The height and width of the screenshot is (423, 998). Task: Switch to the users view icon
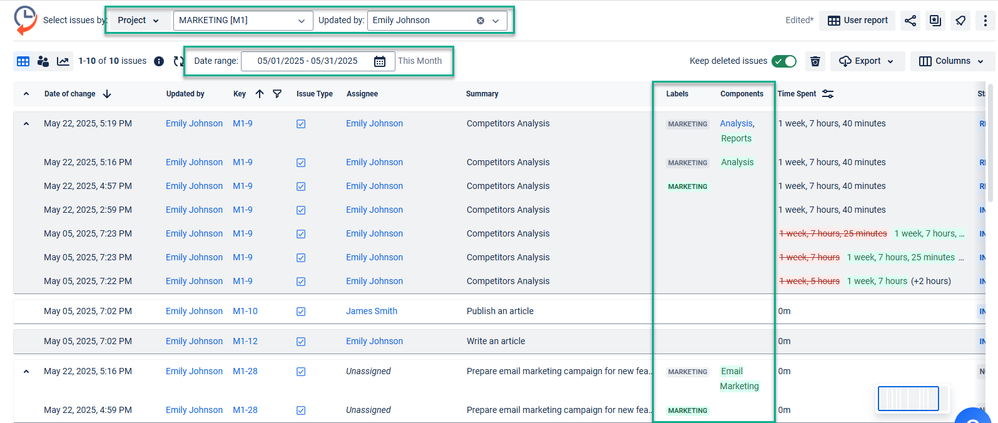coord(43,61)
